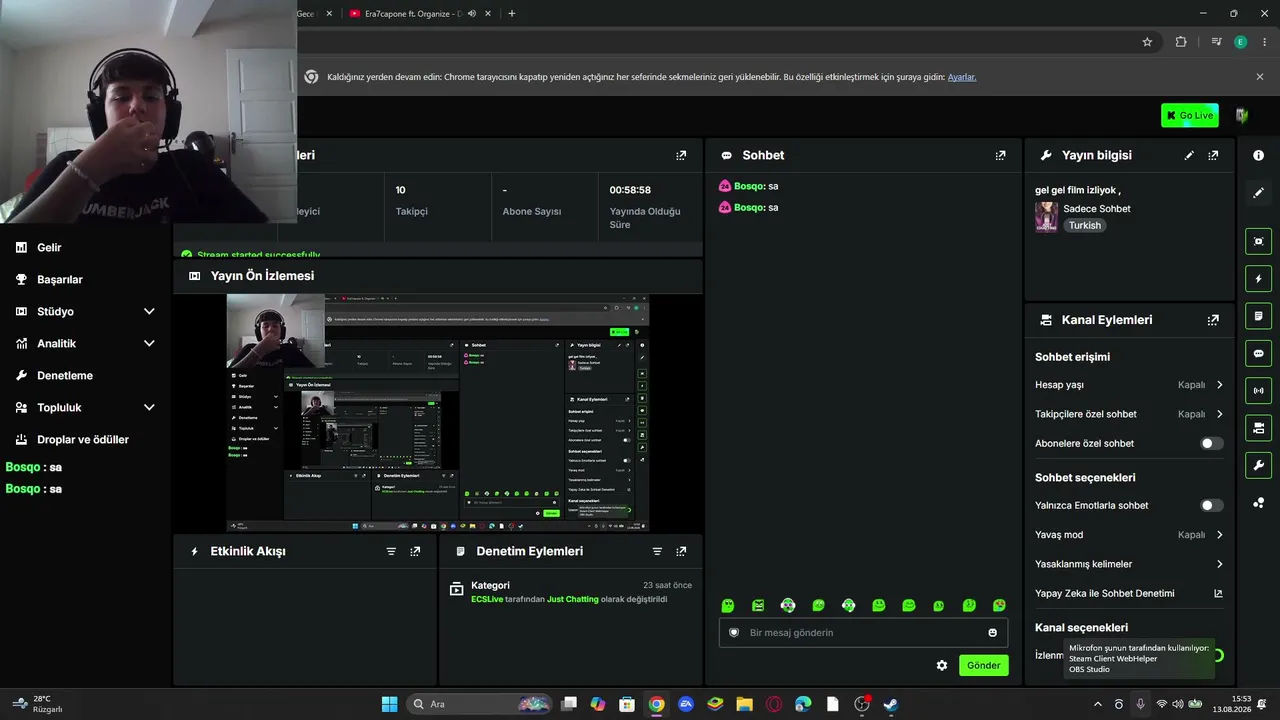Toggle the activity feed lightning icon
The width and height of the screenshot is (1280, 720).
coord(1258,278)
